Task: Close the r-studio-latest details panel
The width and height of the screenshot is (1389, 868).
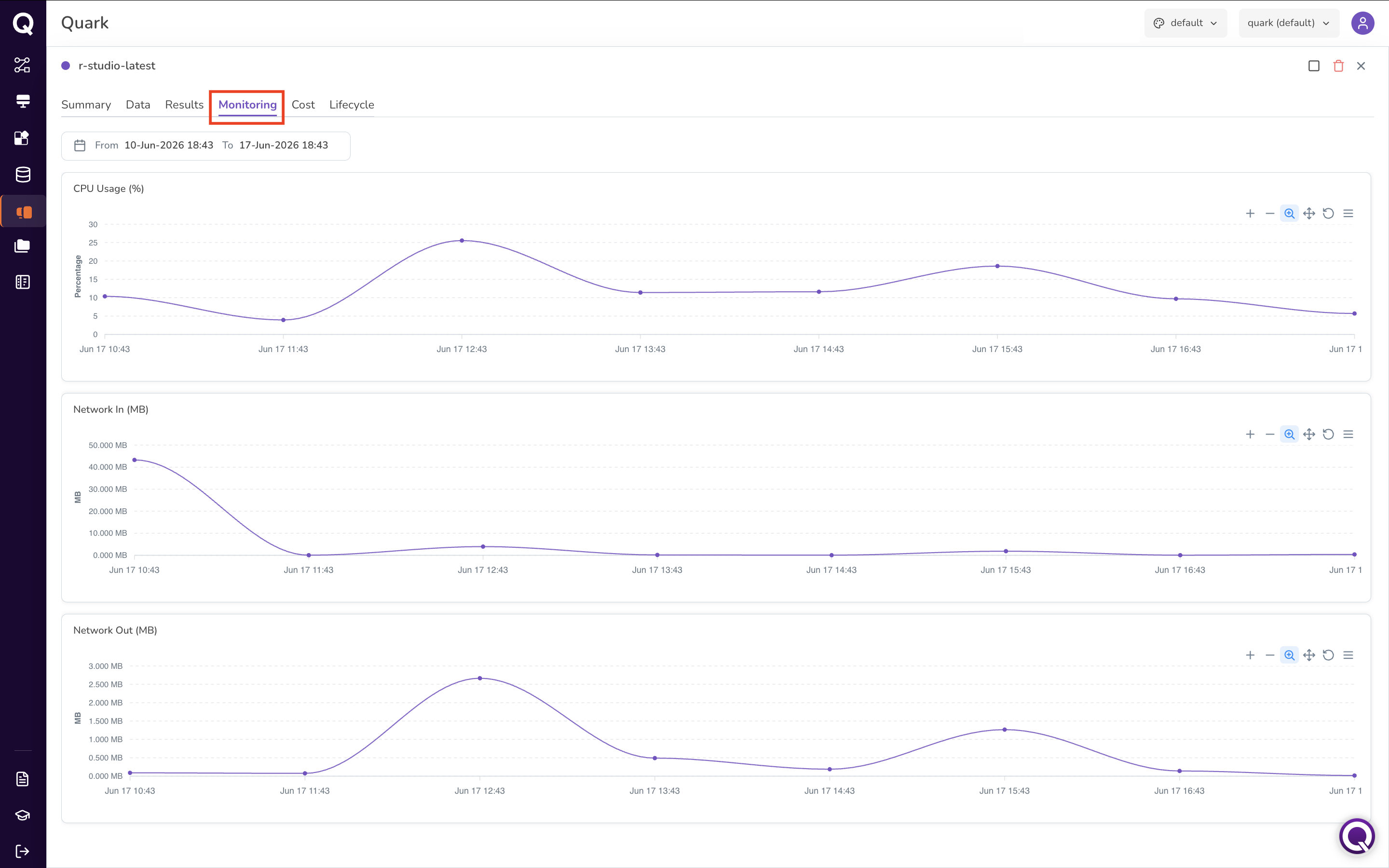Action: [x=1361, y=66]
